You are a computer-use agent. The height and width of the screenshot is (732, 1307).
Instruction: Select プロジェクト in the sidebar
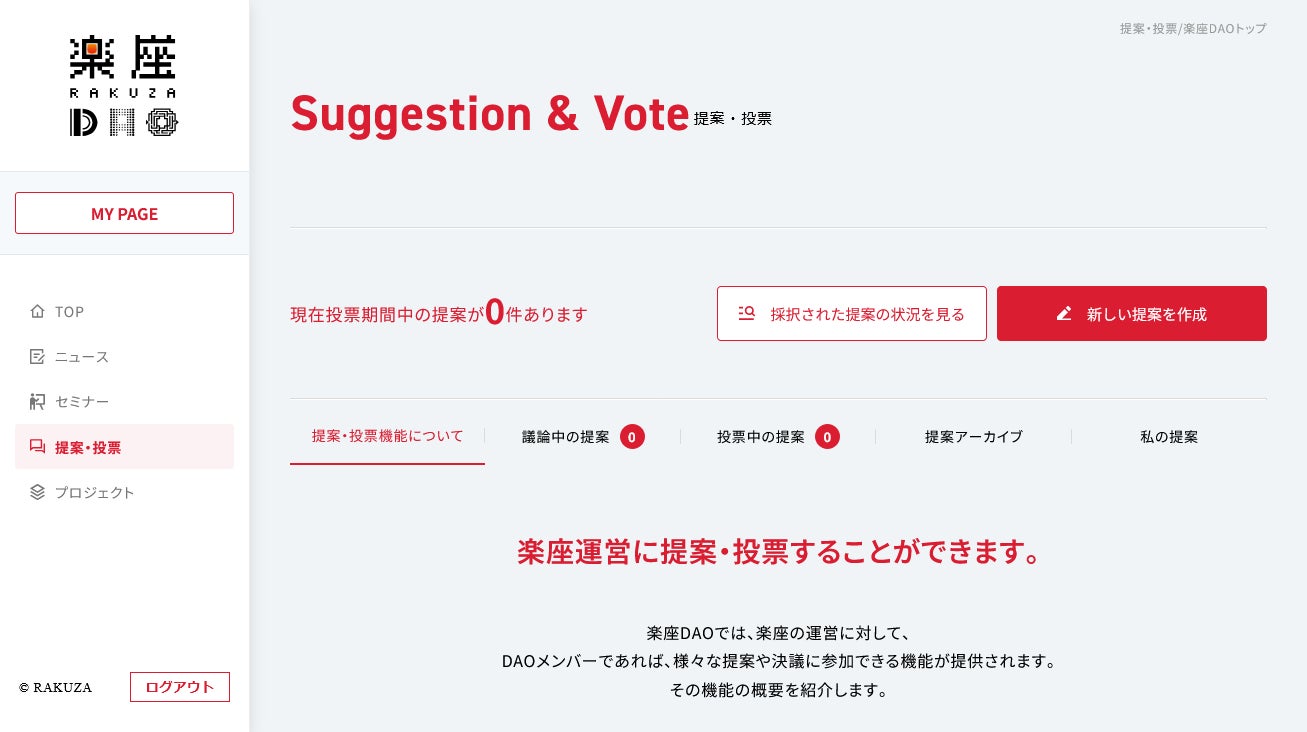tap(95, 492)
